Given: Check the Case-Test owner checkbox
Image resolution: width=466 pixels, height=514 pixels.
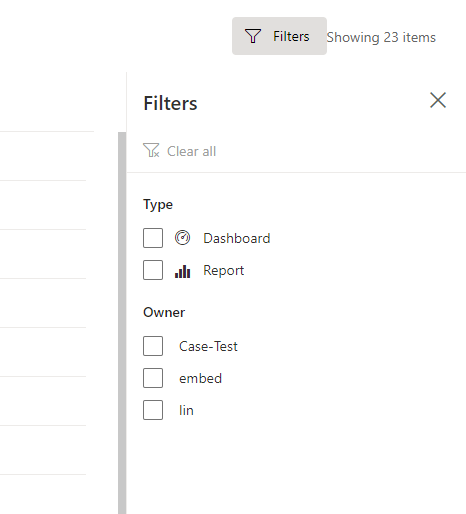Looking at the screenshot, I should coord(153,346).
